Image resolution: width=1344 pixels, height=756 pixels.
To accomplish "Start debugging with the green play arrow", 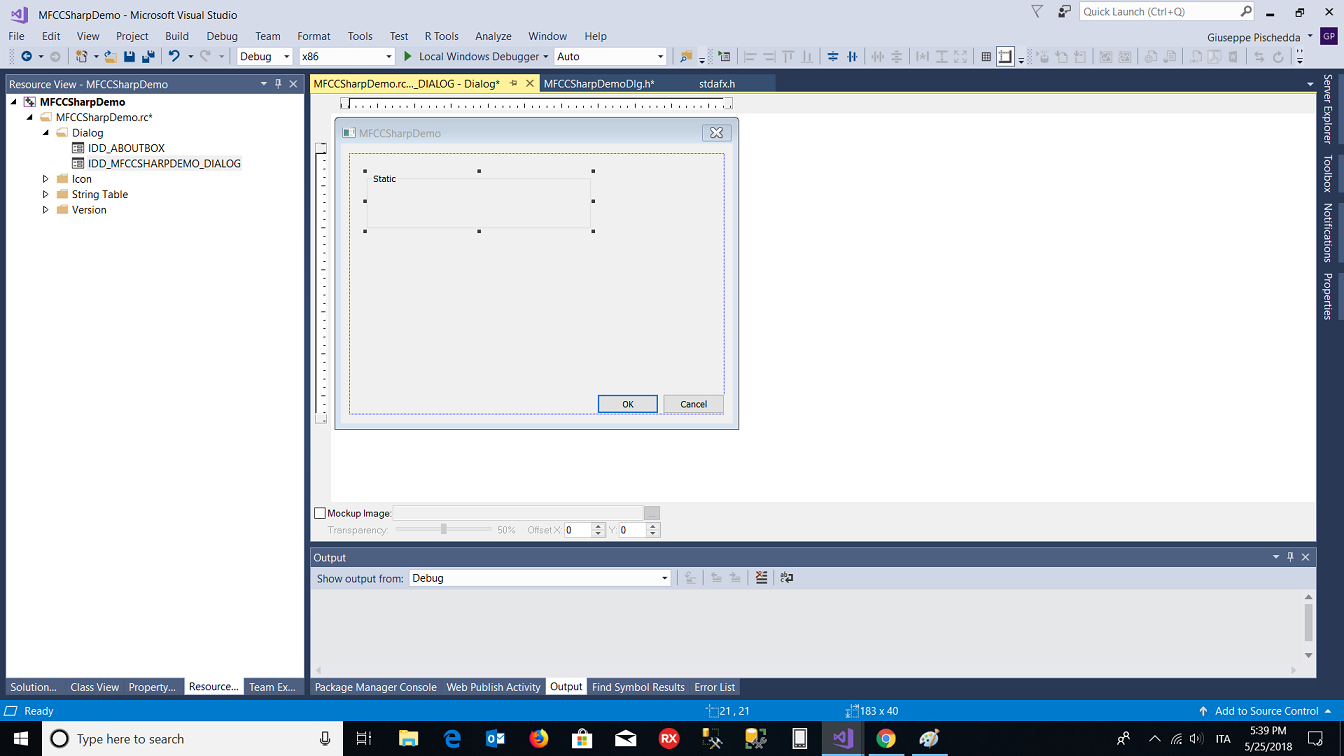I will click(x=407, y=57).
